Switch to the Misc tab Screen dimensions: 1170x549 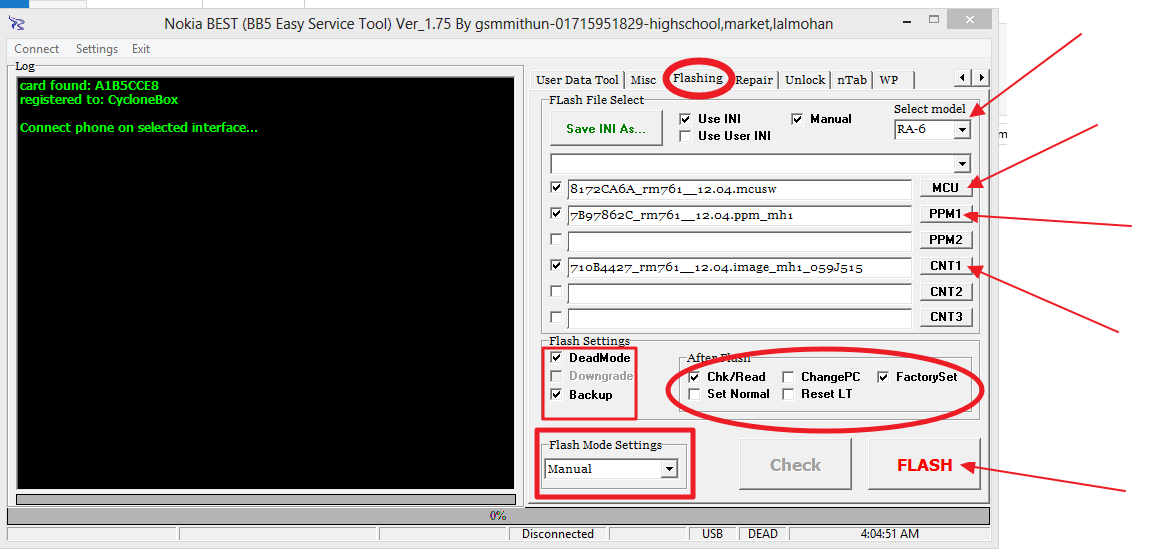(643, 80)
